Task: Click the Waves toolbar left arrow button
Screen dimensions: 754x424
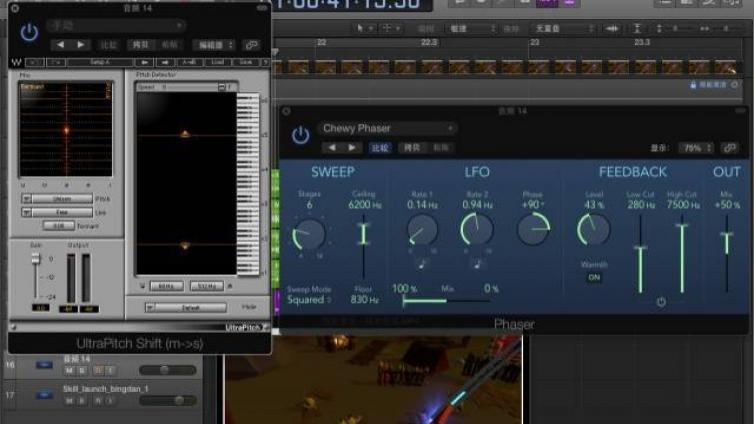Action: (x=144, y=62)
